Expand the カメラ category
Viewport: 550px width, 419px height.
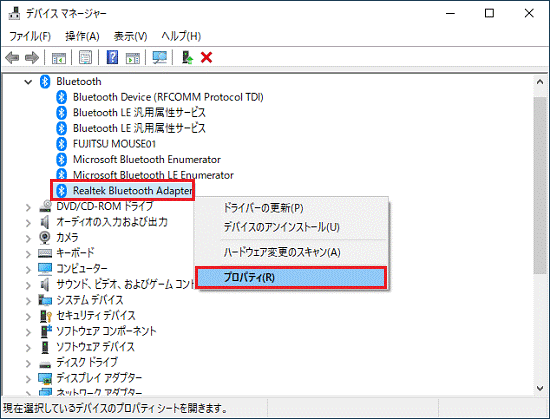pos(28,238)
